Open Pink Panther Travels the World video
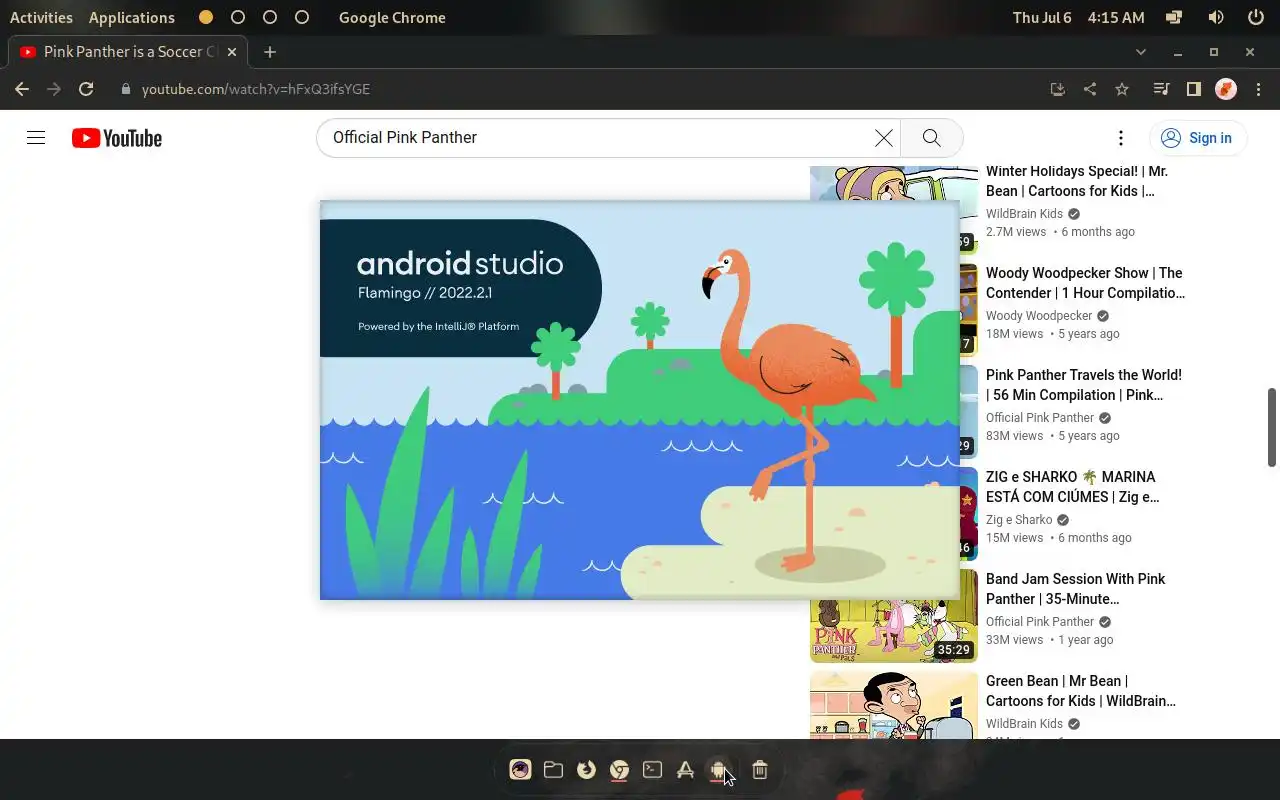Viewport: 1280px width, 800px height. pyautogui.click(x=1084, y=385)
